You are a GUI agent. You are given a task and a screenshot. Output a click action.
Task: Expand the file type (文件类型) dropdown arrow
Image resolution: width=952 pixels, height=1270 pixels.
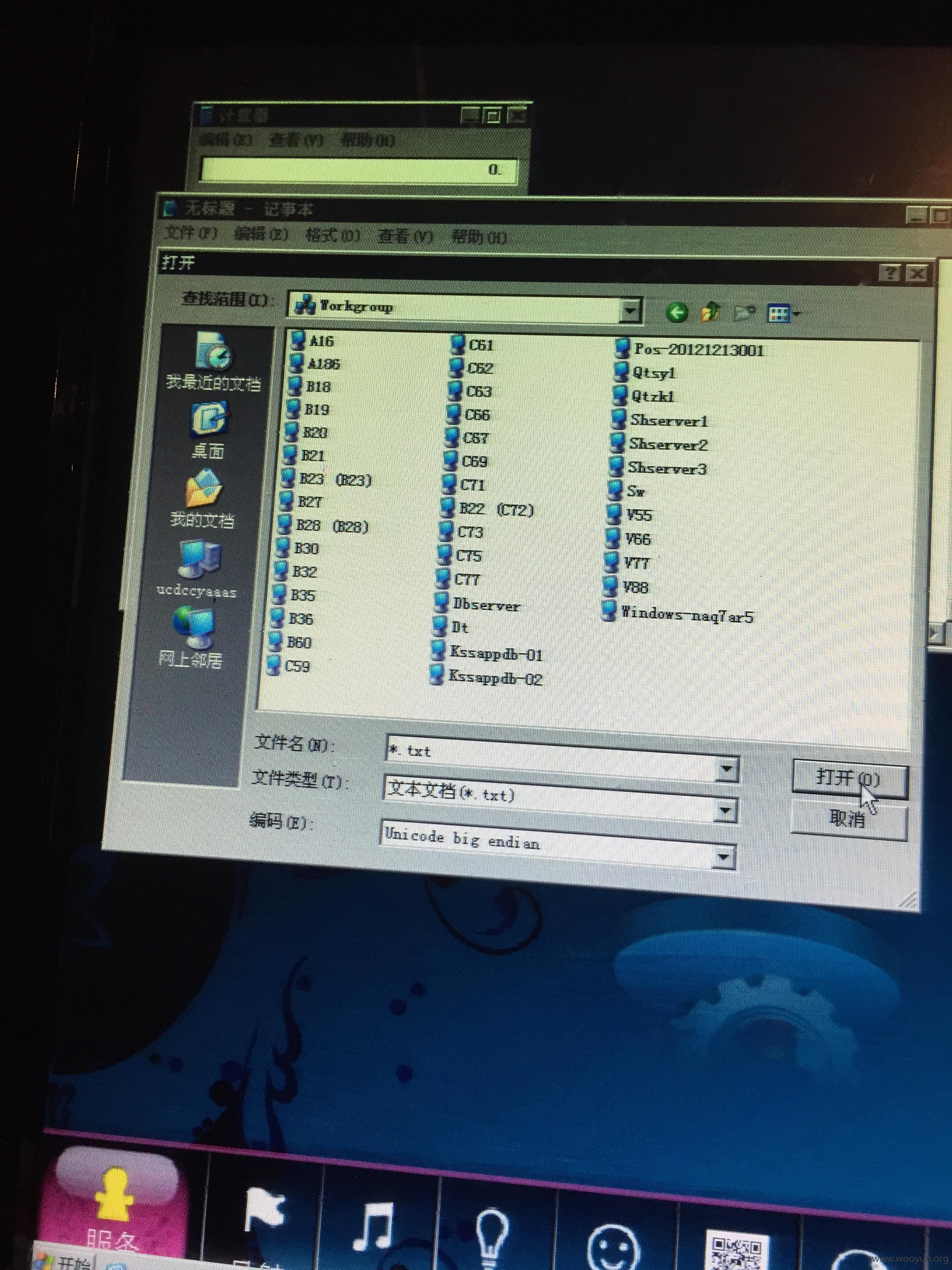pyautogui.click(x=726, y=811)
